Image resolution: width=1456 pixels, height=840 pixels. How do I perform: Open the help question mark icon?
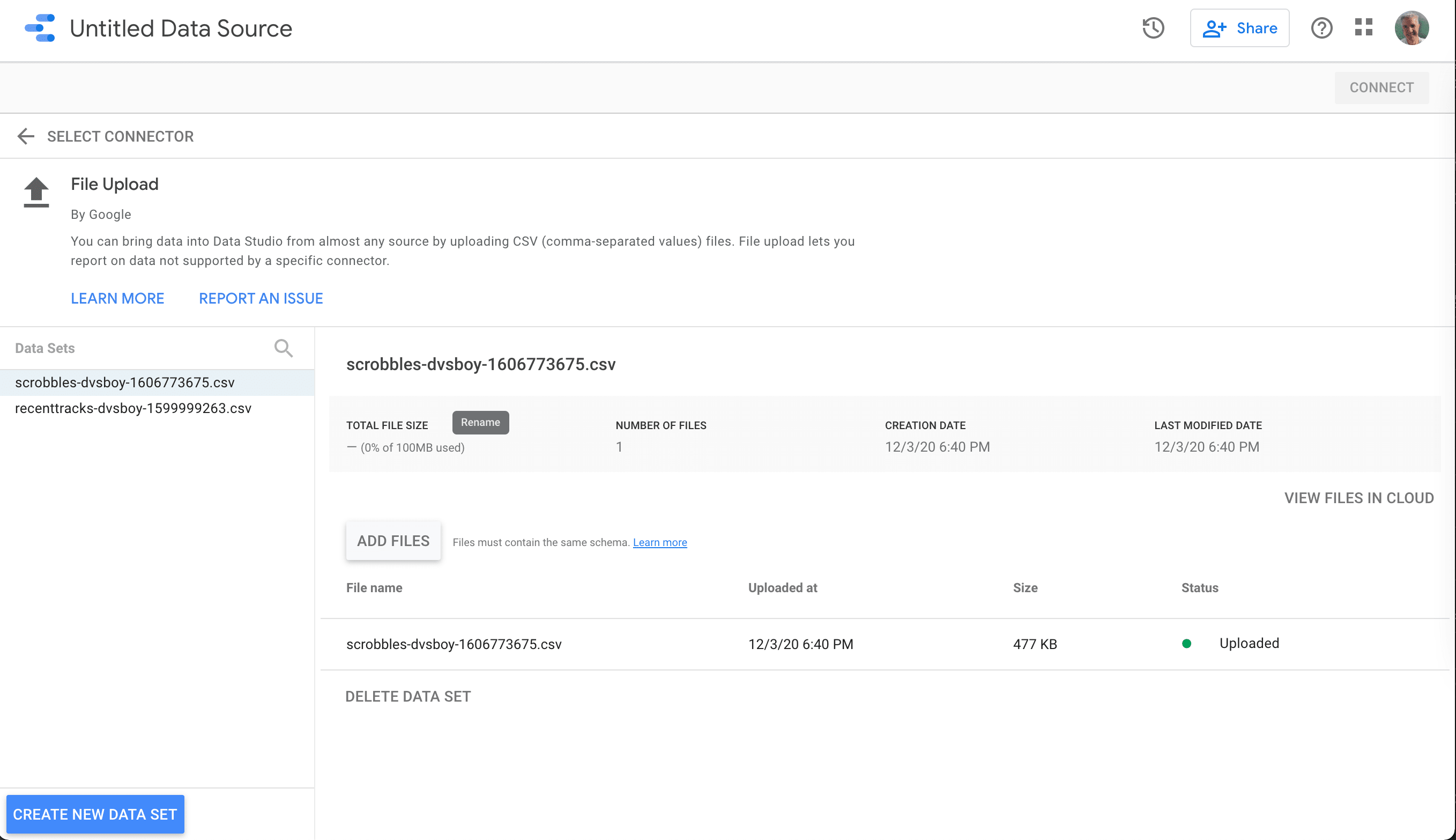pyautogui.click(x=1321, y=28)
